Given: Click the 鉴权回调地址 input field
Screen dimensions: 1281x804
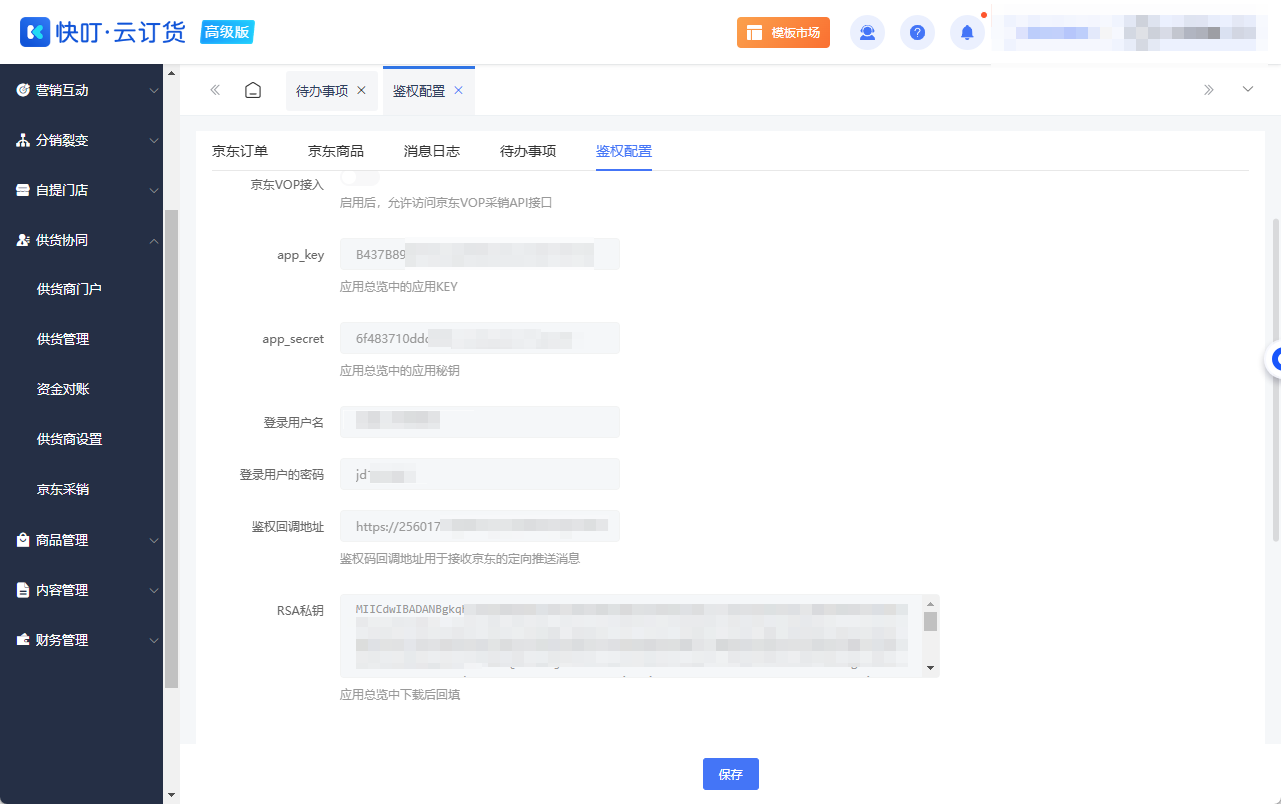Looking at the screenshot, I should pos(480,526).
